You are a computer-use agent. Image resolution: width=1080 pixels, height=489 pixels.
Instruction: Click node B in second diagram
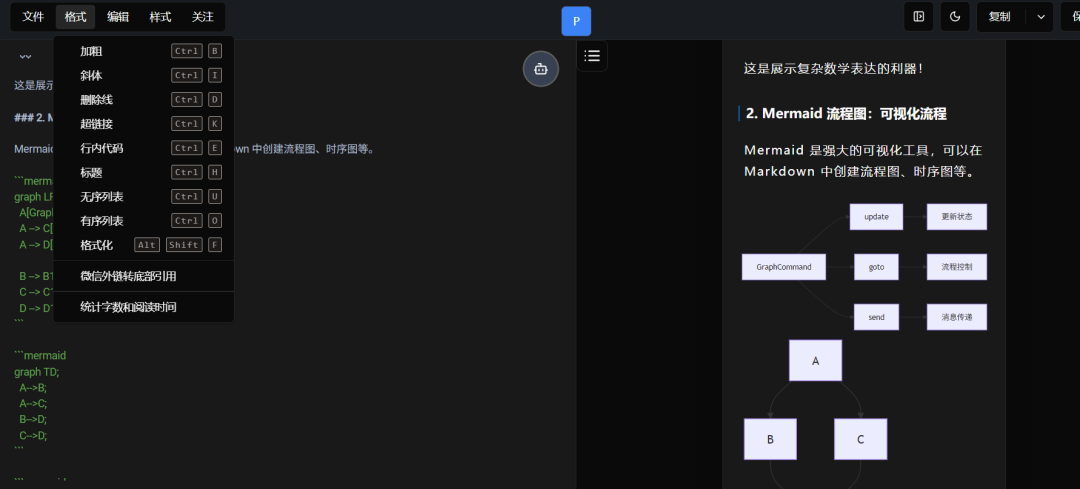pyautogui.click(x=770, y=439)
